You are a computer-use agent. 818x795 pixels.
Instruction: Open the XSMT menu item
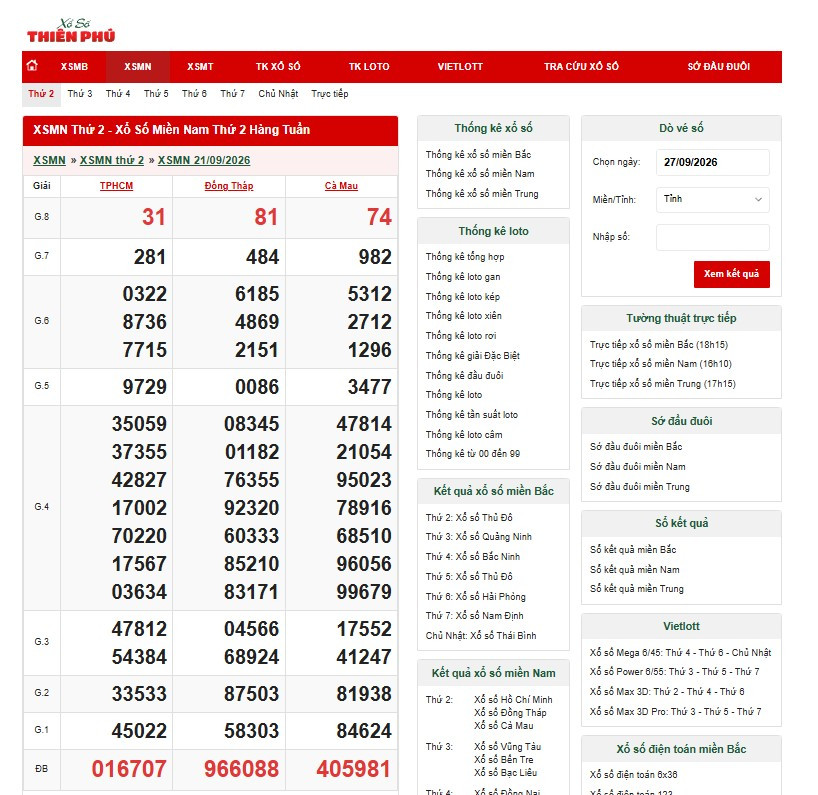click(x=200, y=67)
